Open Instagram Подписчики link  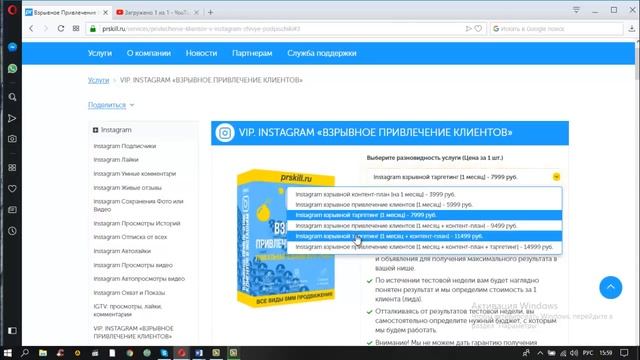tap(124, 146)
